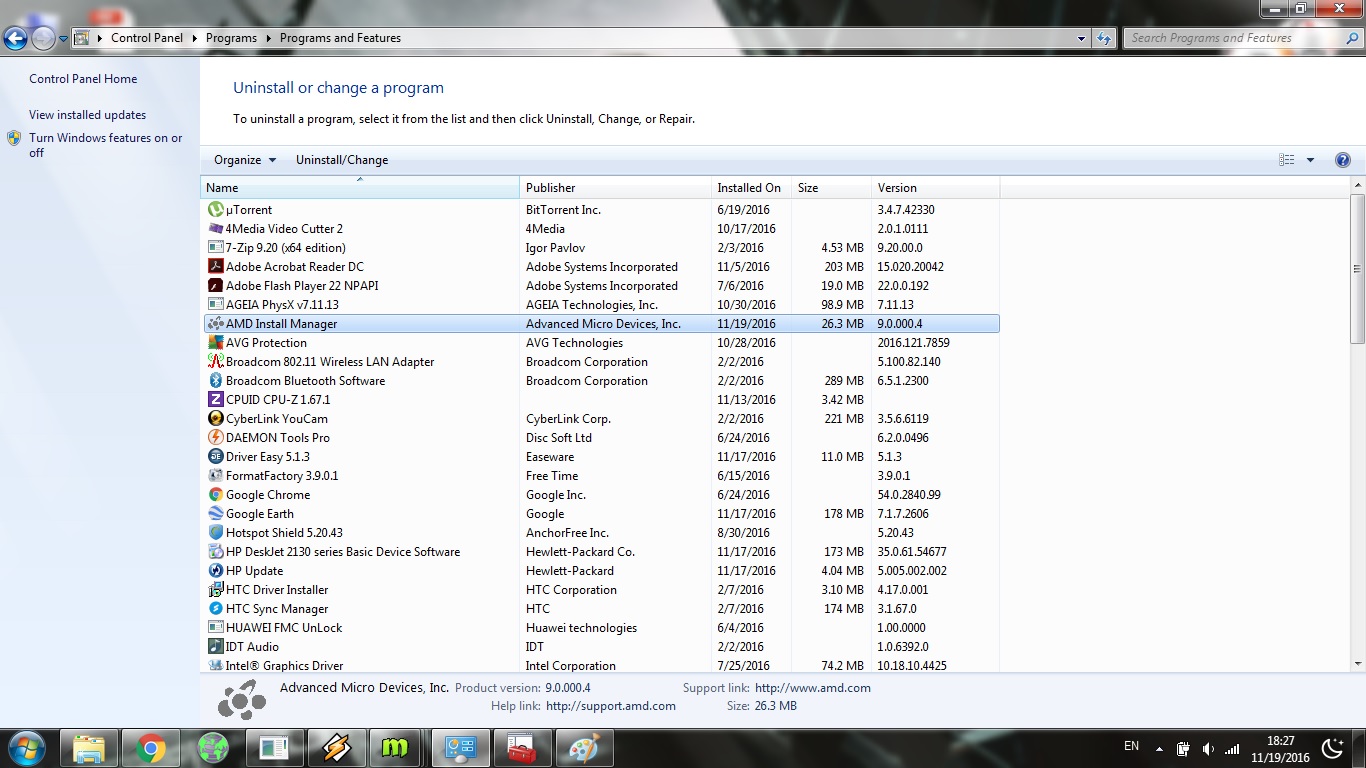The width and height of the screenshot is (1366, 768).
Task: Select the Intel® Graphics Driver entry
Action: 601,666
